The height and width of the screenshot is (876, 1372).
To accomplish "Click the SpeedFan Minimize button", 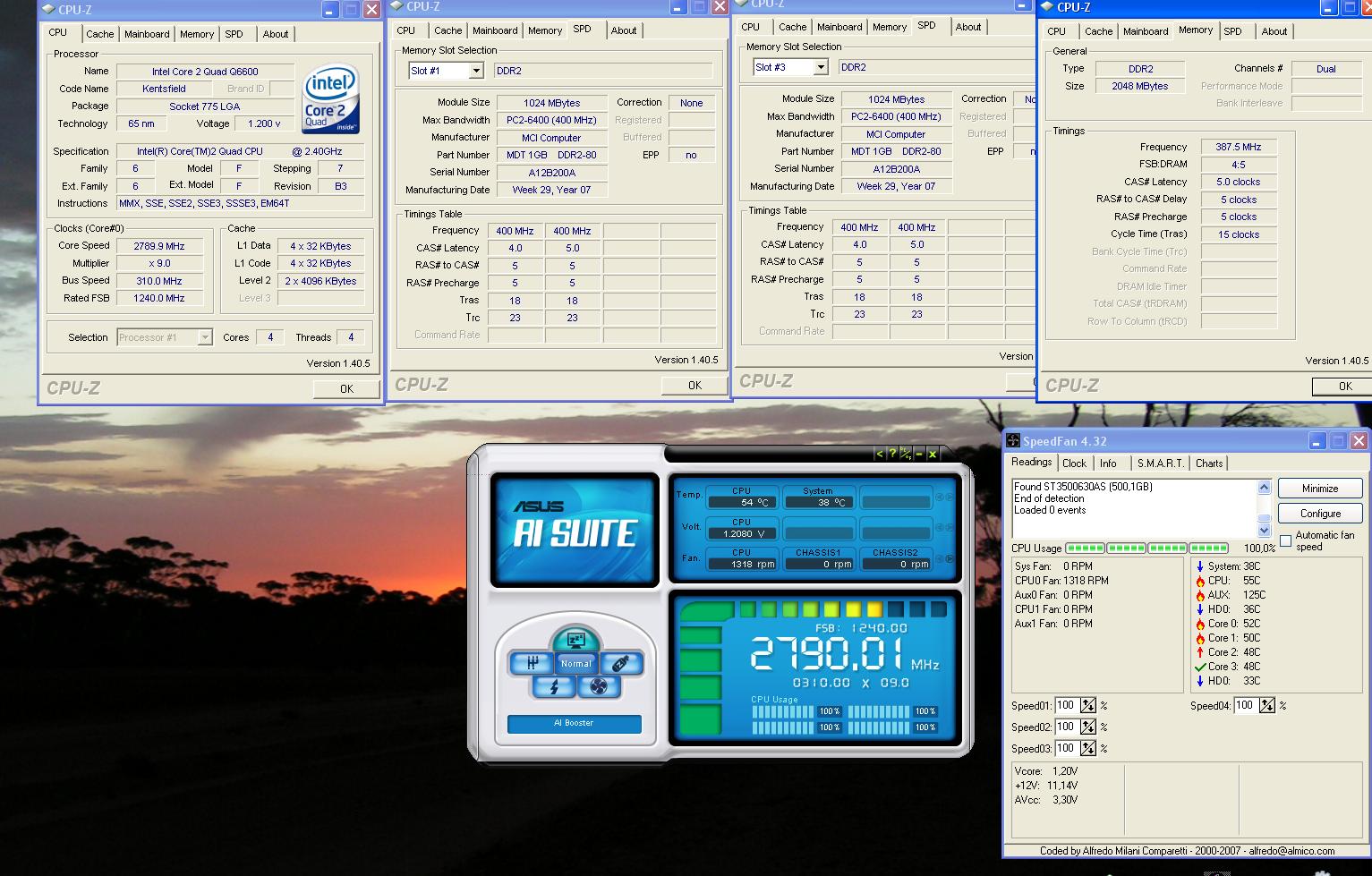I will pos(1320,489).
